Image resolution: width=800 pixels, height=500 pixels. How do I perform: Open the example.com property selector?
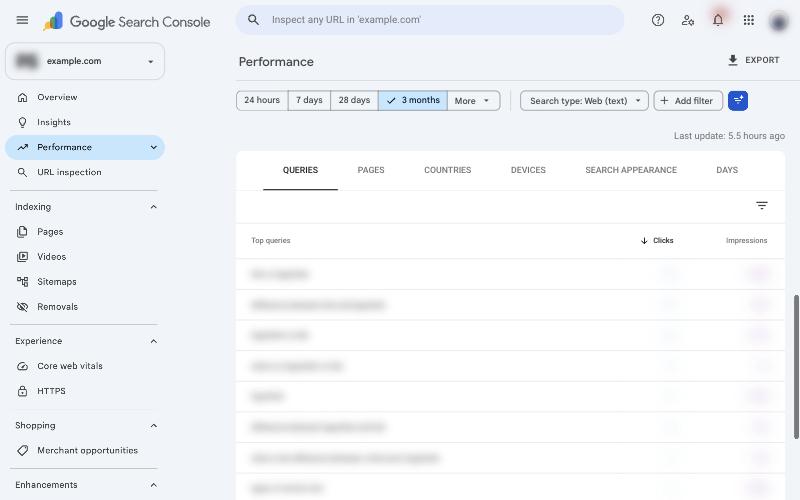pos(85,61)
